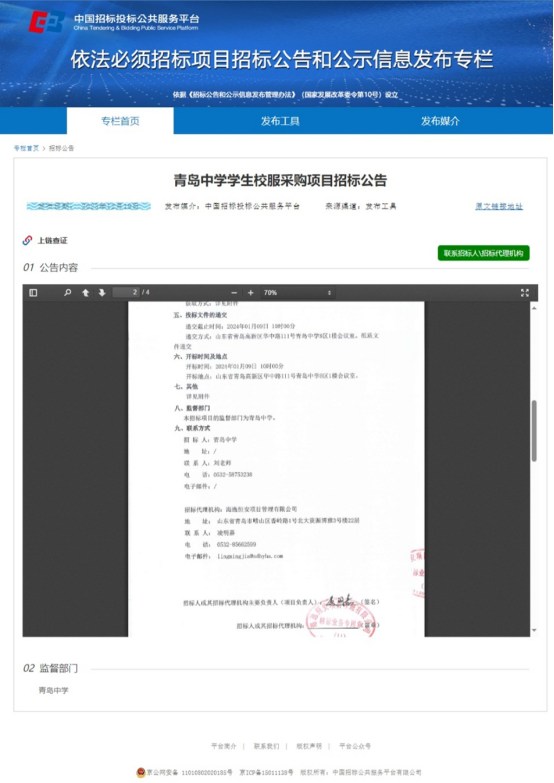Switch to the 专栏首页 tab
The image size is (554, 783).
(x=120, y=121)
